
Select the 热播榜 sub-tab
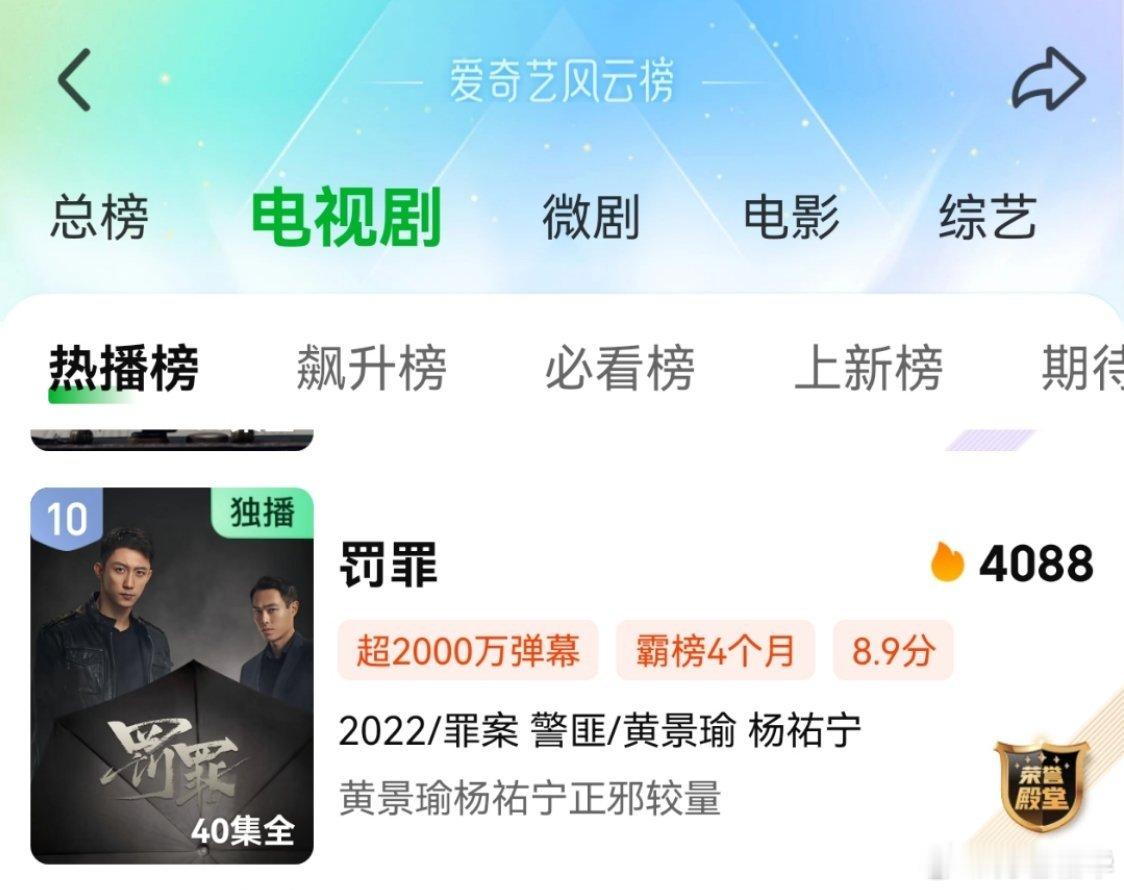[124, 368]
